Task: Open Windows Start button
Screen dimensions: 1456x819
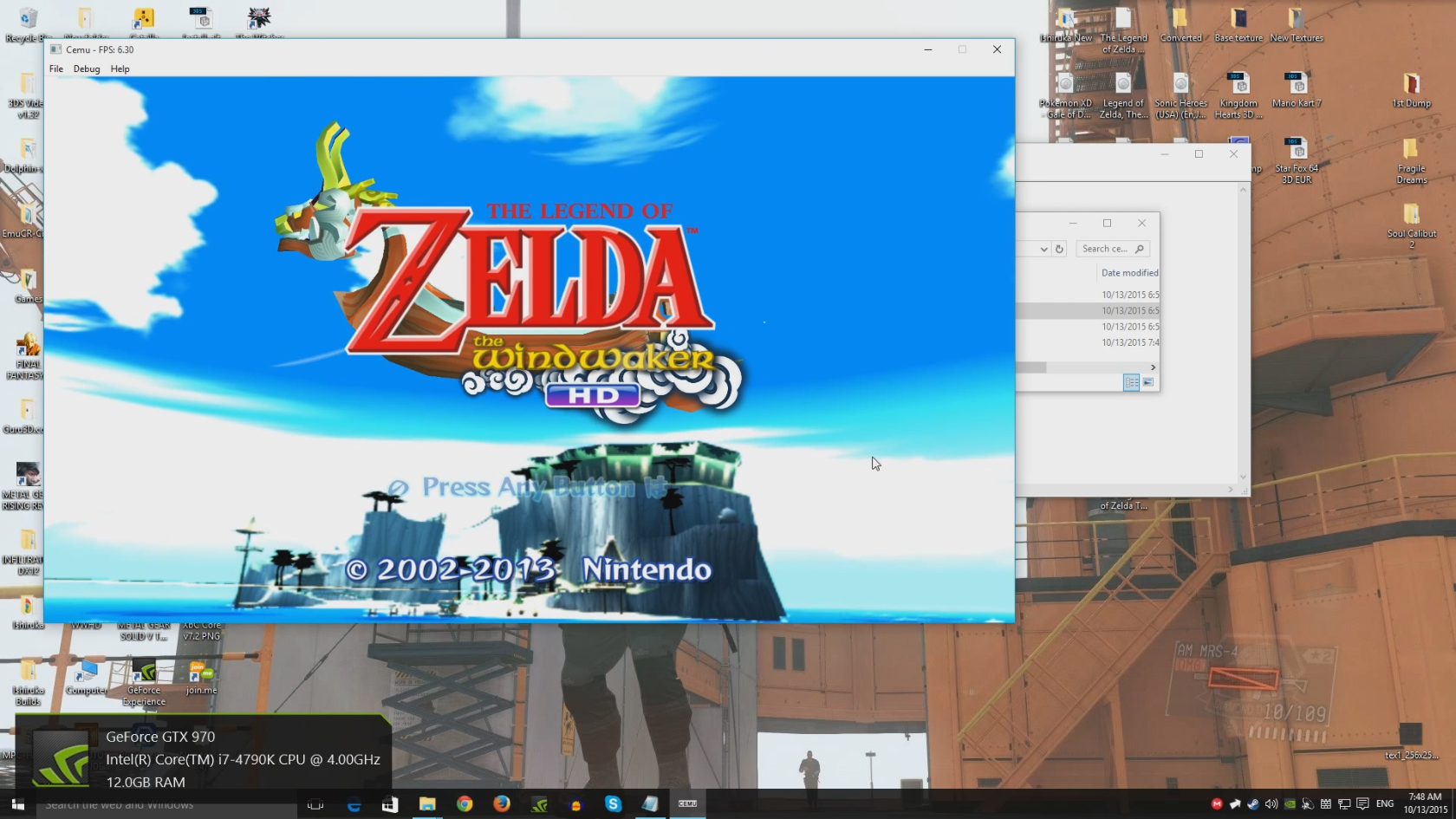Action: pyautogui.click(x=17, y=804)
